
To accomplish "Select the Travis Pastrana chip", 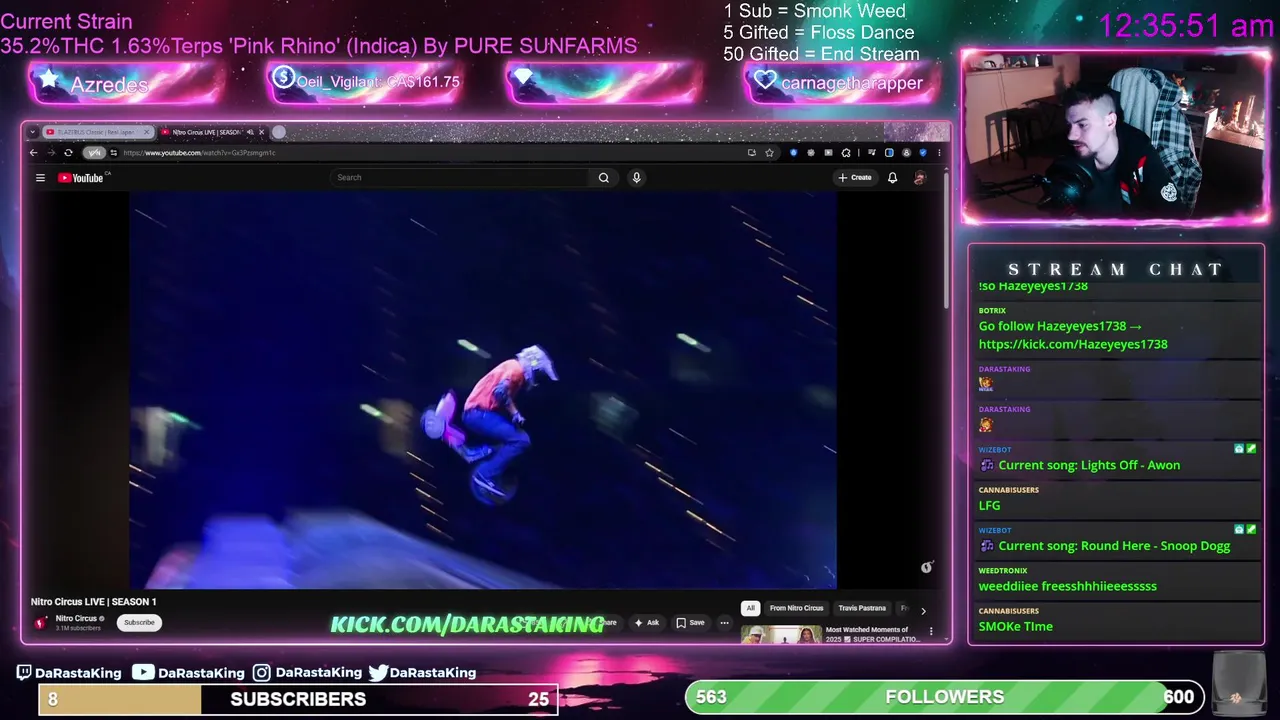I will [x=862, y=608].
